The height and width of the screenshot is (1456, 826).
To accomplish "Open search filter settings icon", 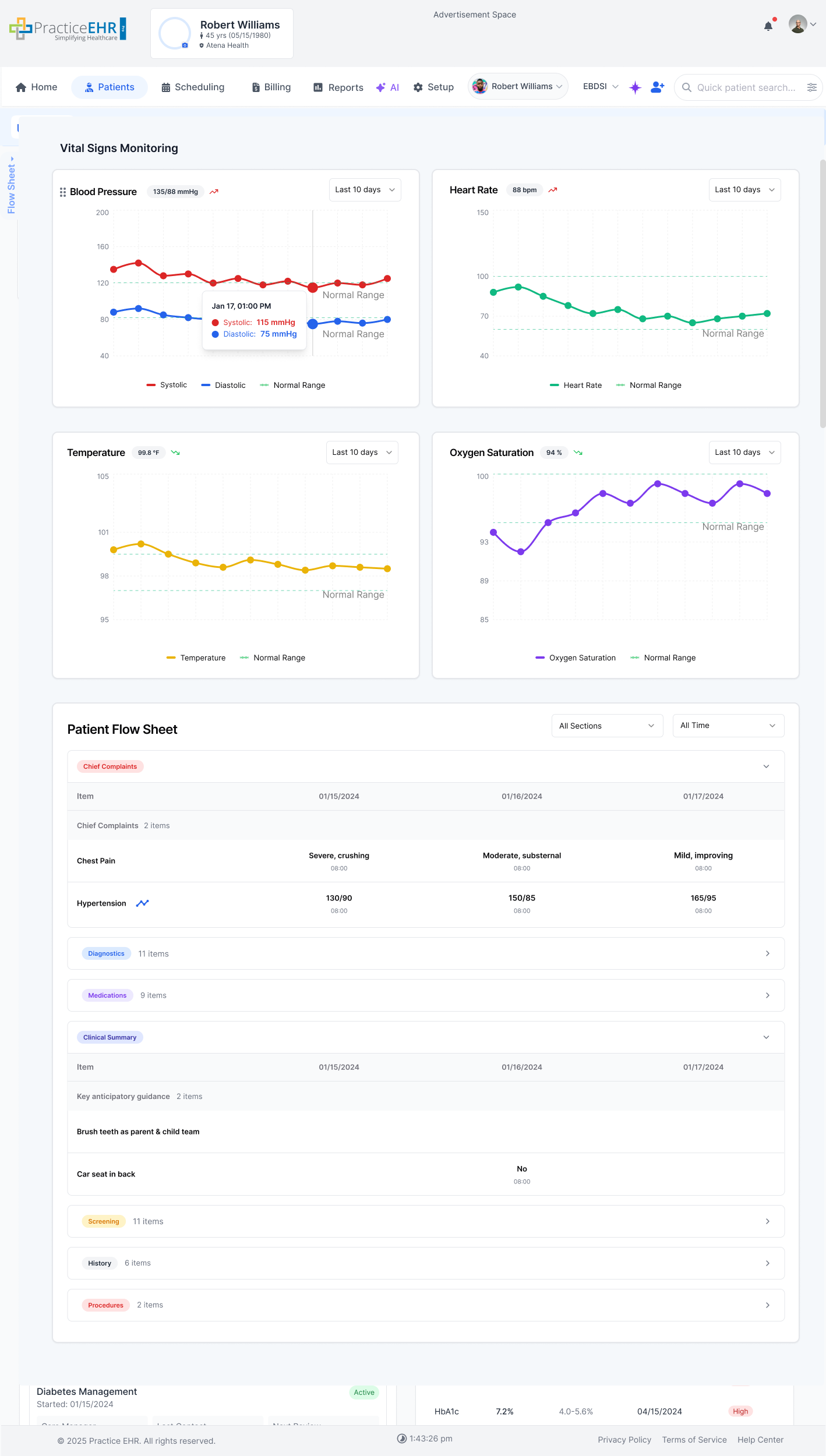I will (x=811, y=87).
